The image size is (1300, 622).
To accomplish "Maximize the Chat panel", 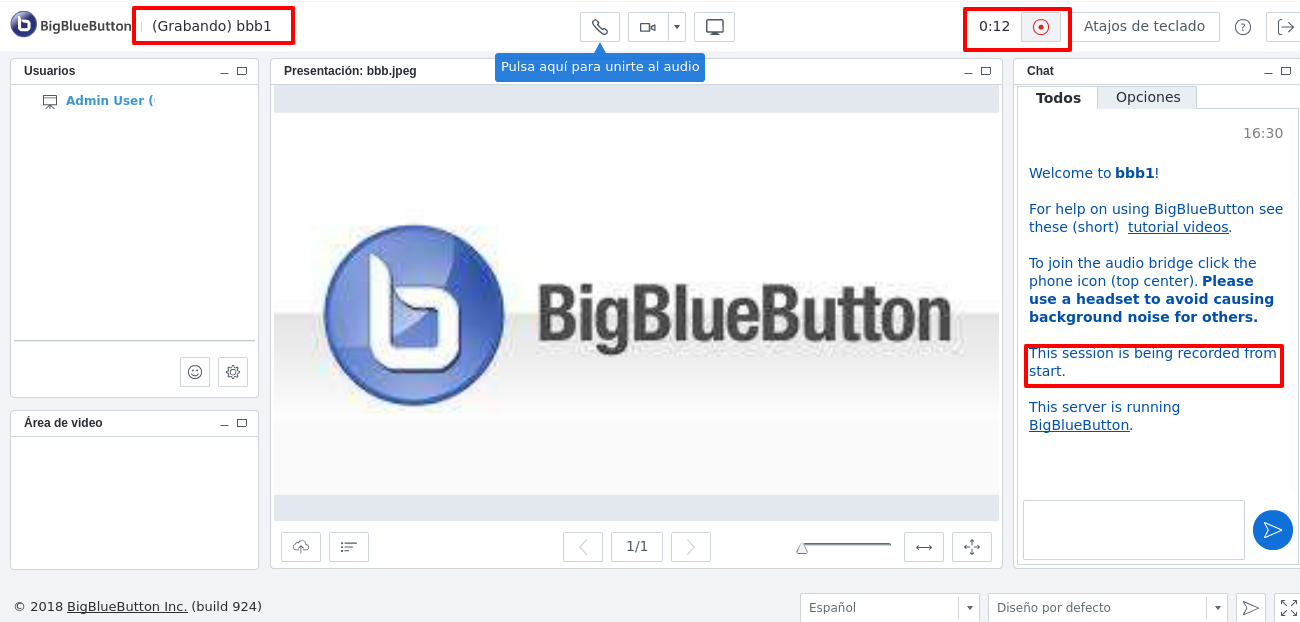I will tap(1285, 71).
